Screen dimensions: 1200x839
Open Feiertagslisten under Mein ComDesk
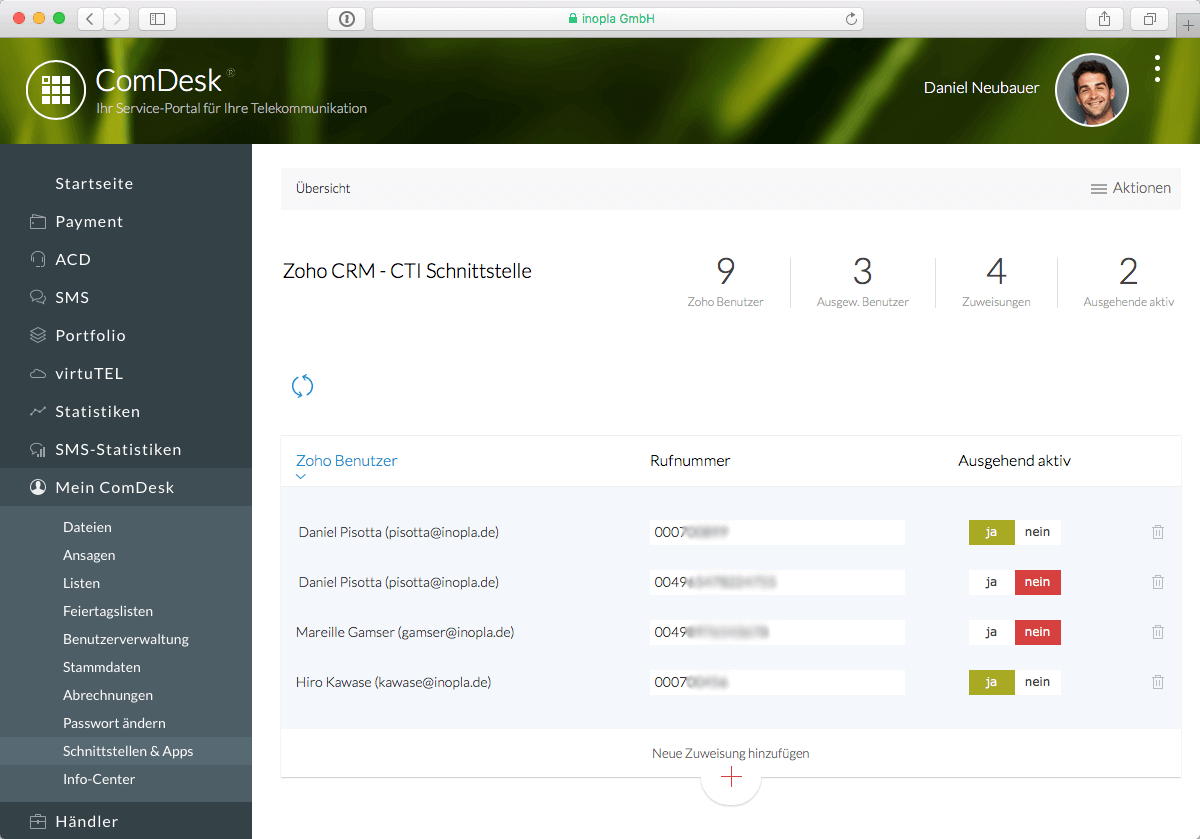108,611
